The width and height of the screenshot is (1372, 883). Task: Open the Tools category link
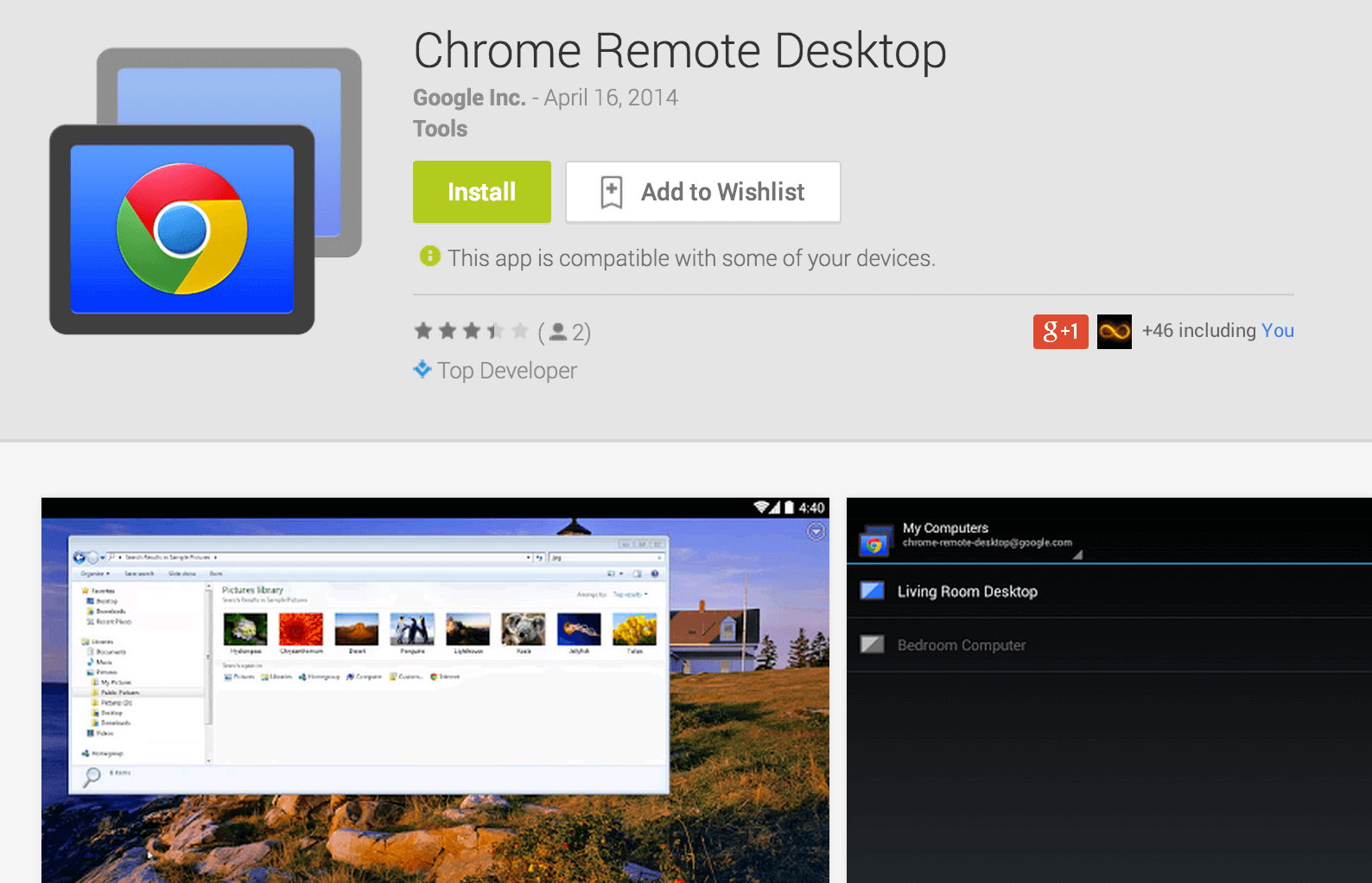[440, 129]
